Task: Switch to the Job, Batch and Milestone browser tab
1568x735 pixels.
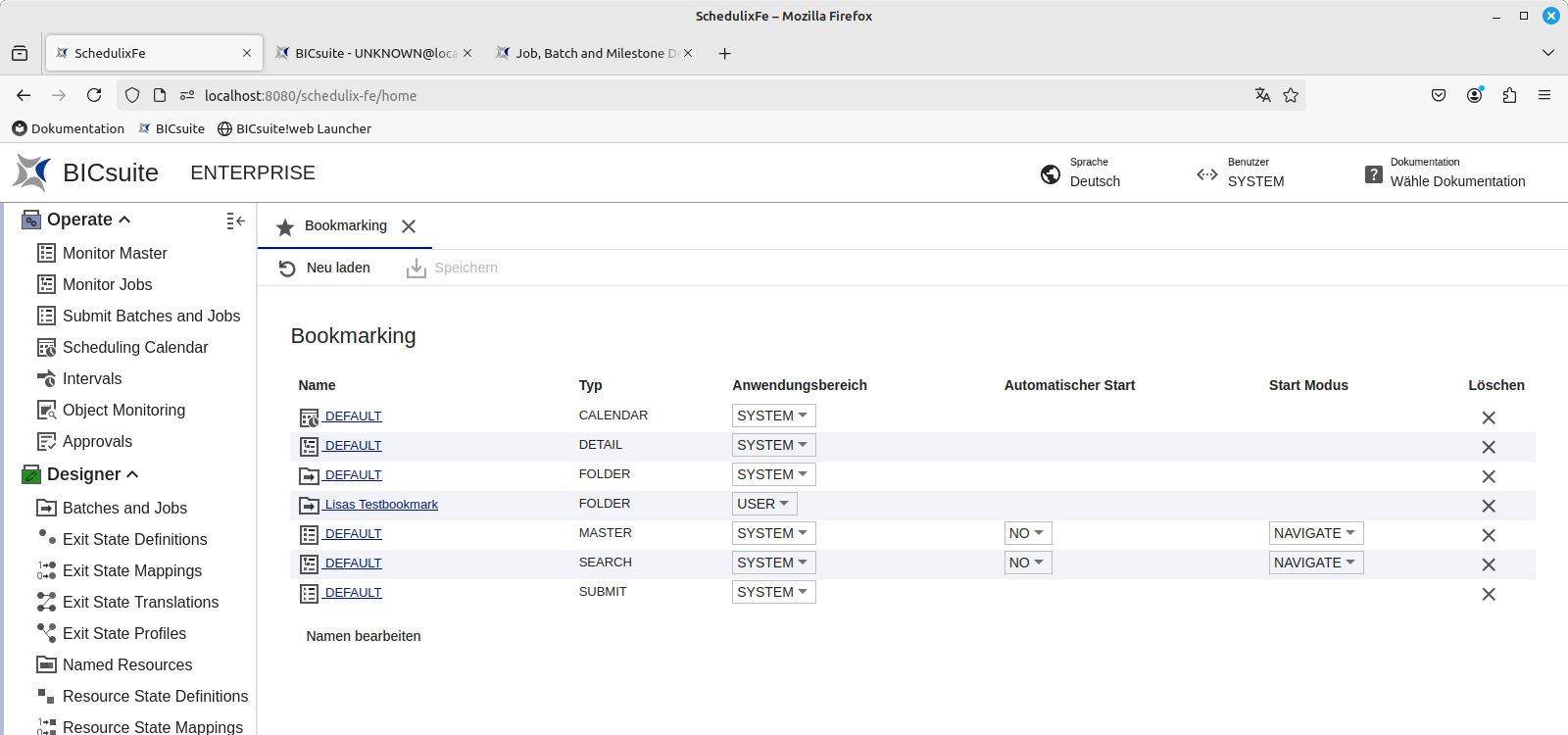Action: (595, 53)
